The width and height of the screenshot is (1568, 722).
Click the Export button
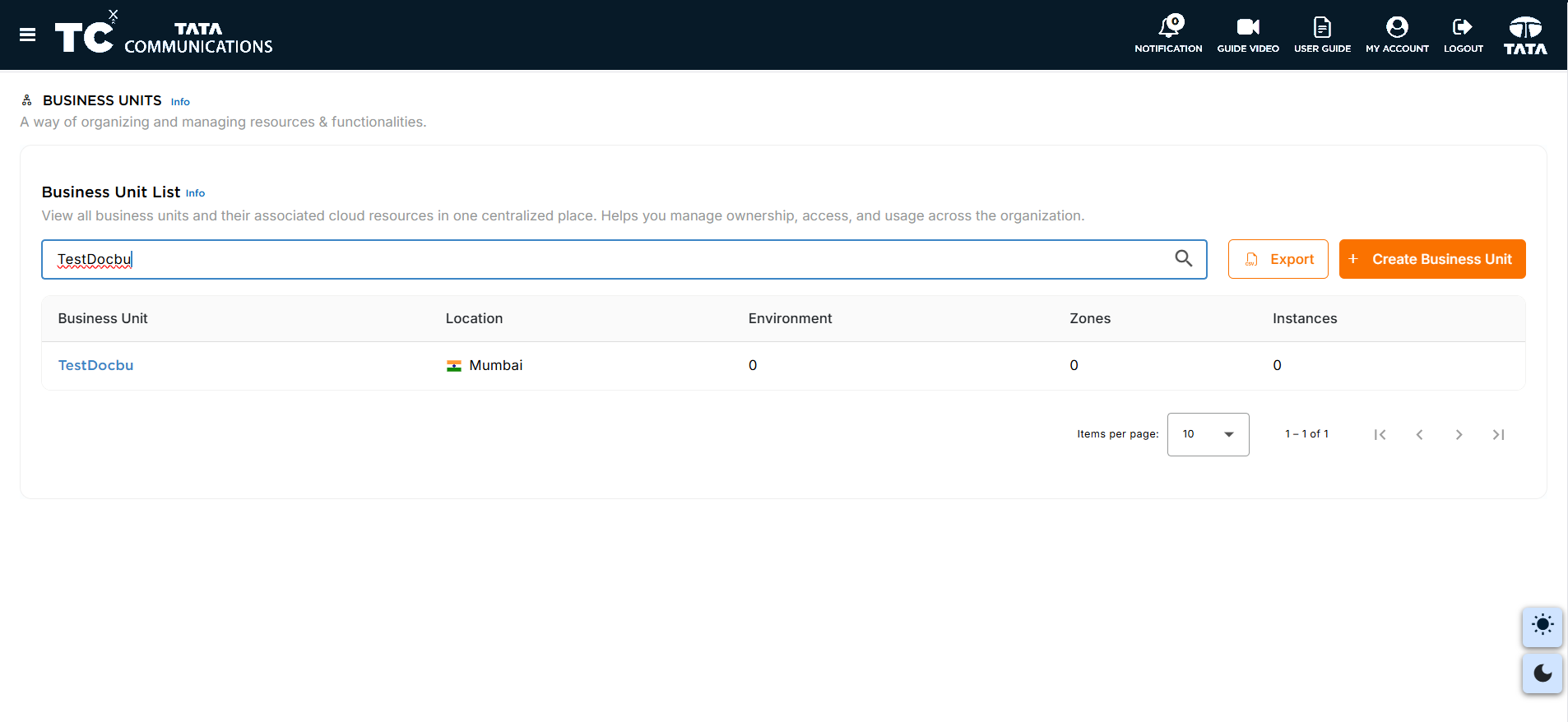[1278, 259]
